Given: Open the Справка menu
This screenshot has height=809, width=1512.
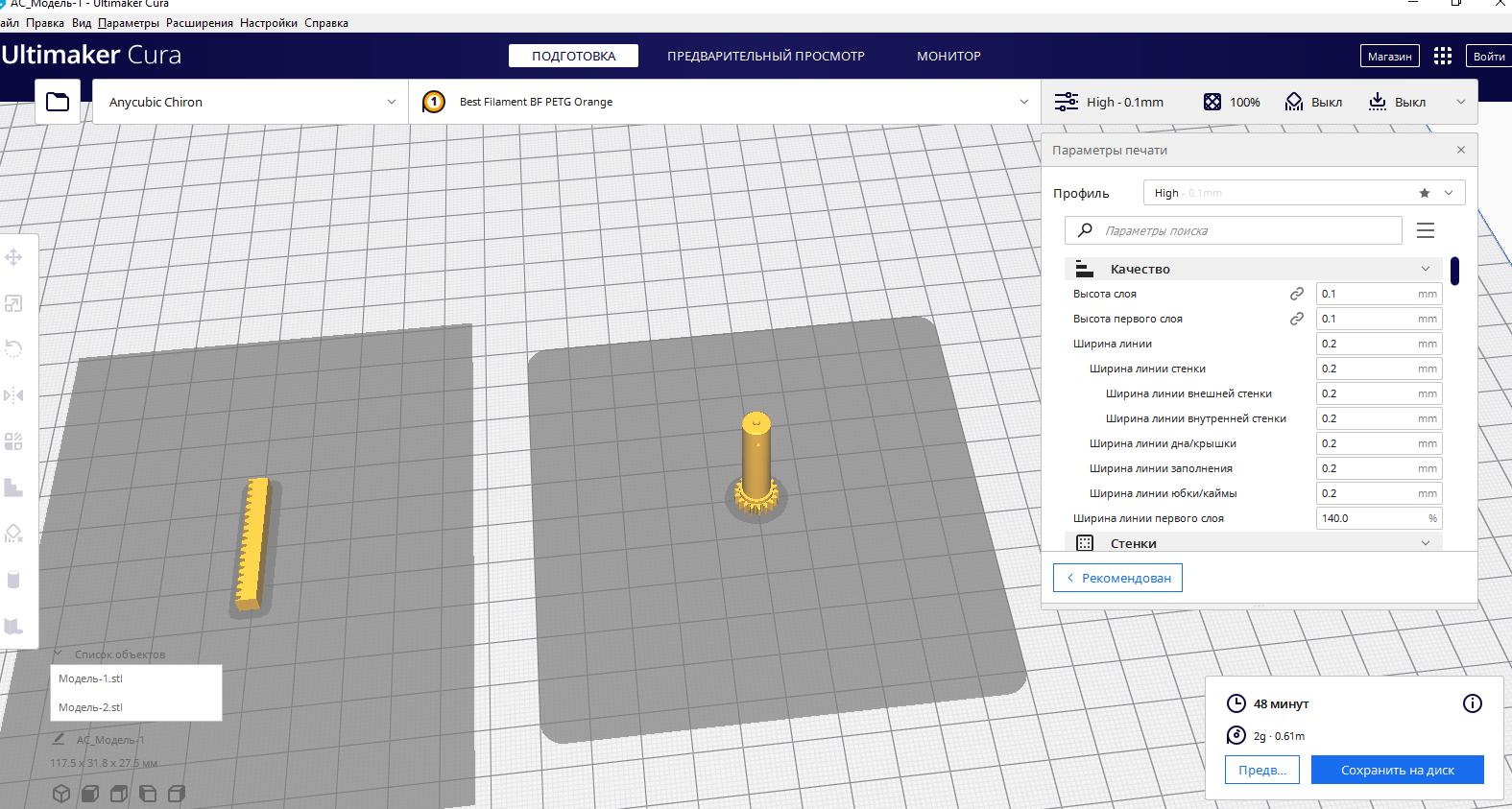Looking at the screenshot, I should click(326, 23).
